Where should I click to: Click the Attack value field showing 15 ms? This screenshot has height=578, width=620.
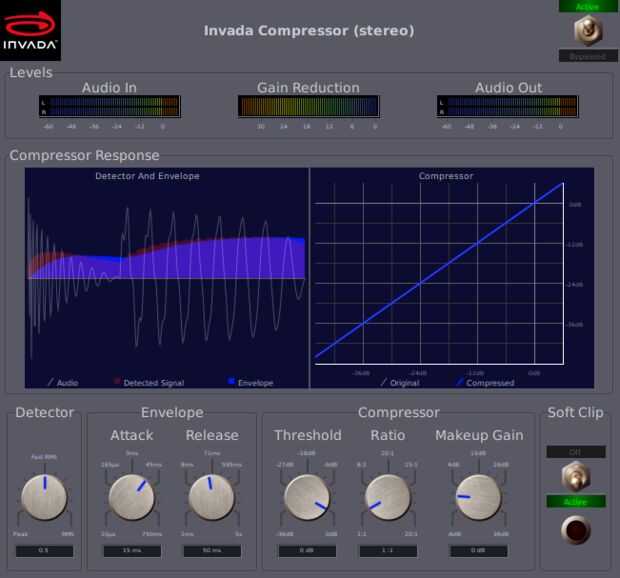pos(132,551)
